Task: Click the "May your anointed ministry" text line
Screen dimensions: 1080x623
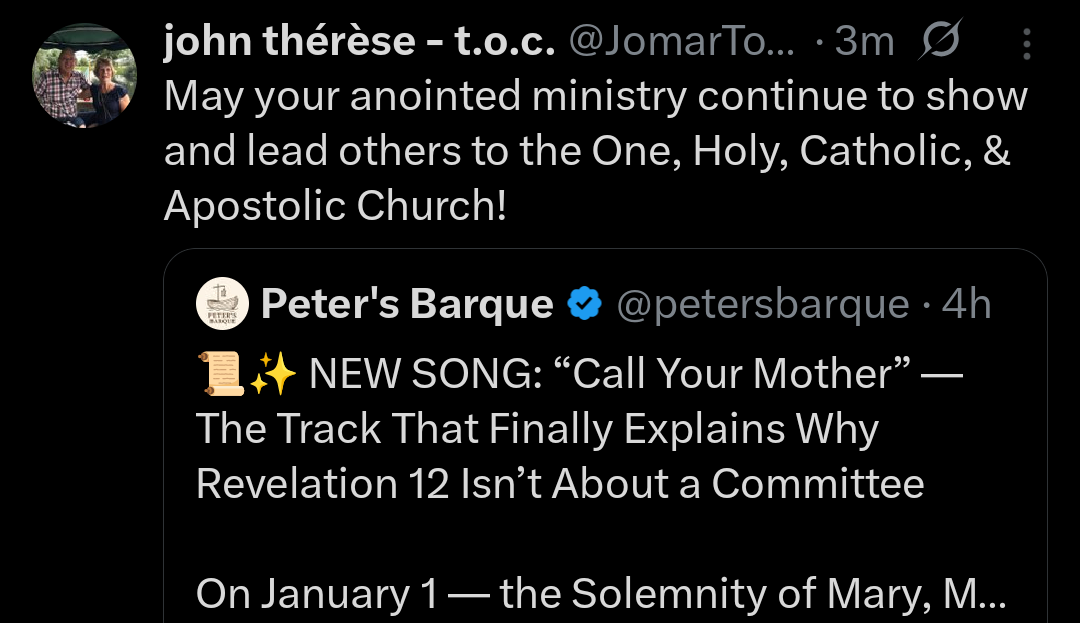Action: coord(596,96)
